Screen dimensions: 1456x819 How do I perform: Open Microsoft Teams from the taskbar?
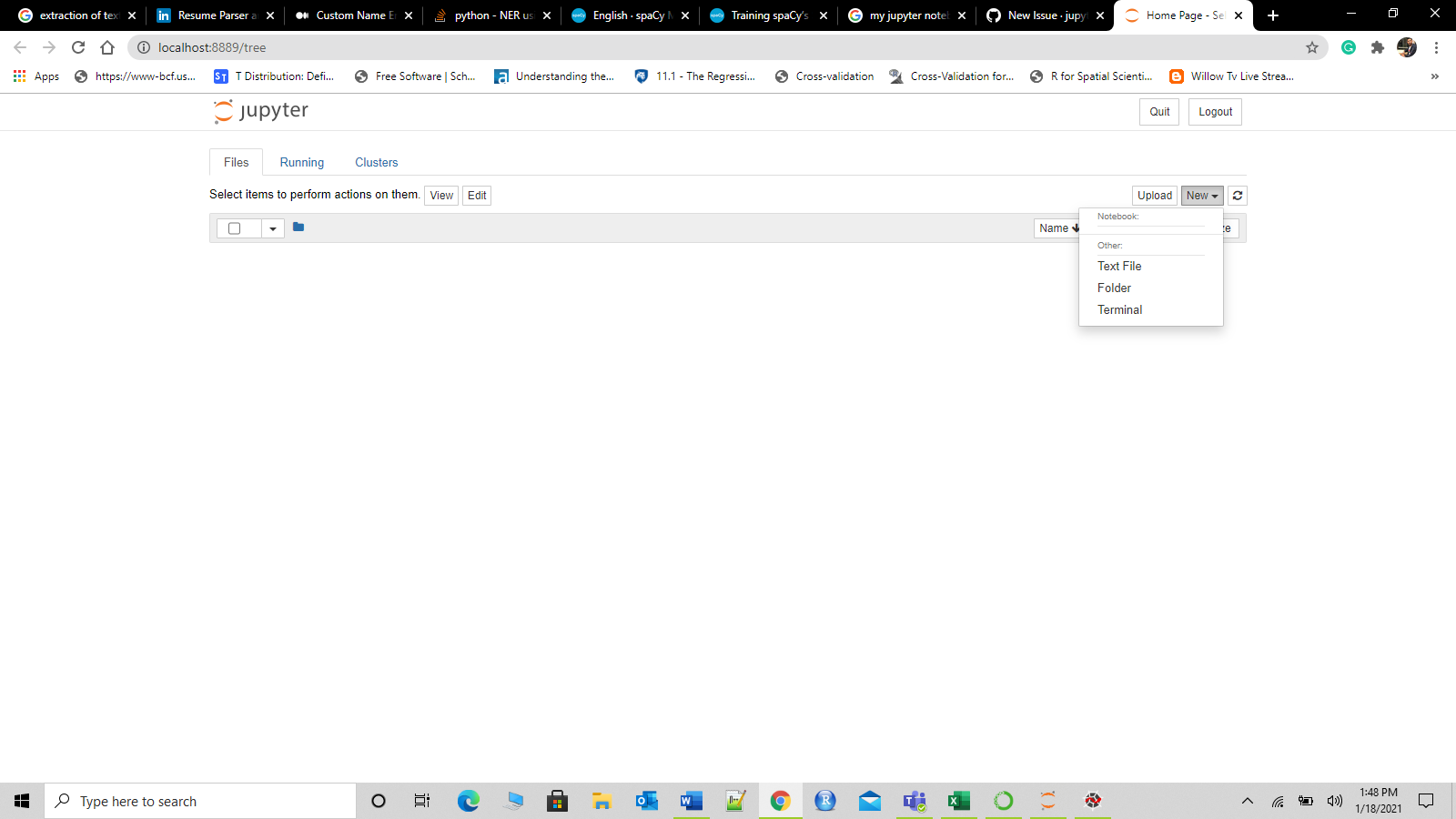click(x=914, y=801)
